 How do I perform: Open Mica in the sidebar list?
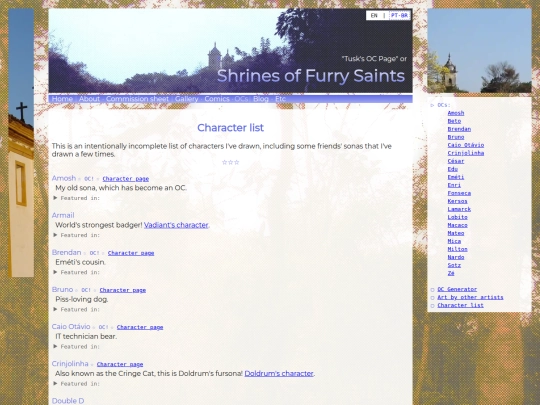(454, 241)
